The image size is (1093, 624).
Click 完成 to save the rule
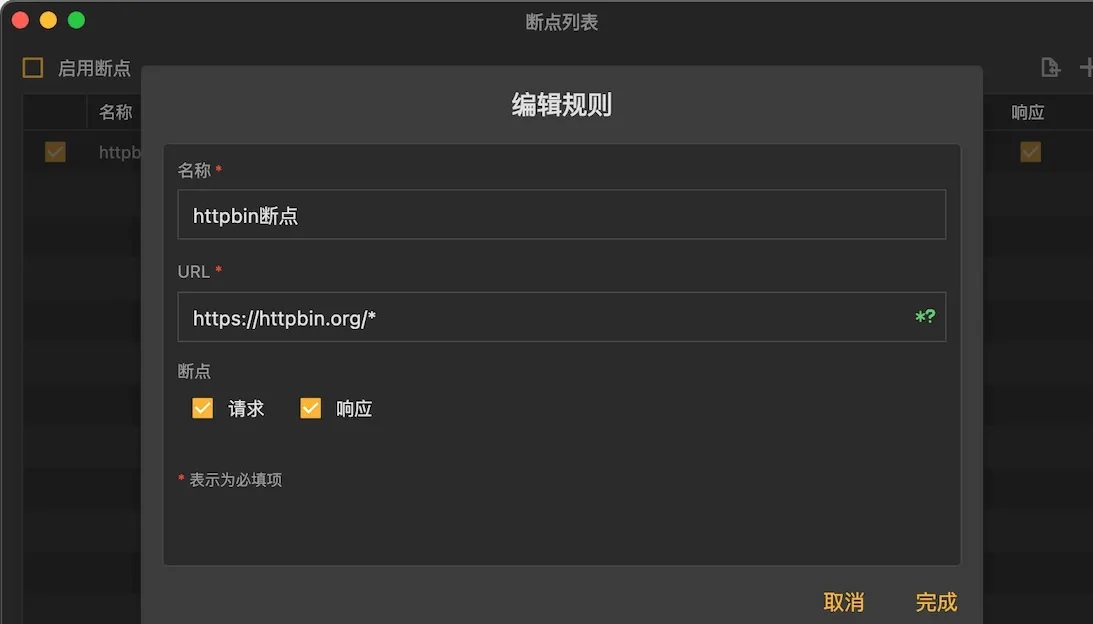tap(936, 602)
